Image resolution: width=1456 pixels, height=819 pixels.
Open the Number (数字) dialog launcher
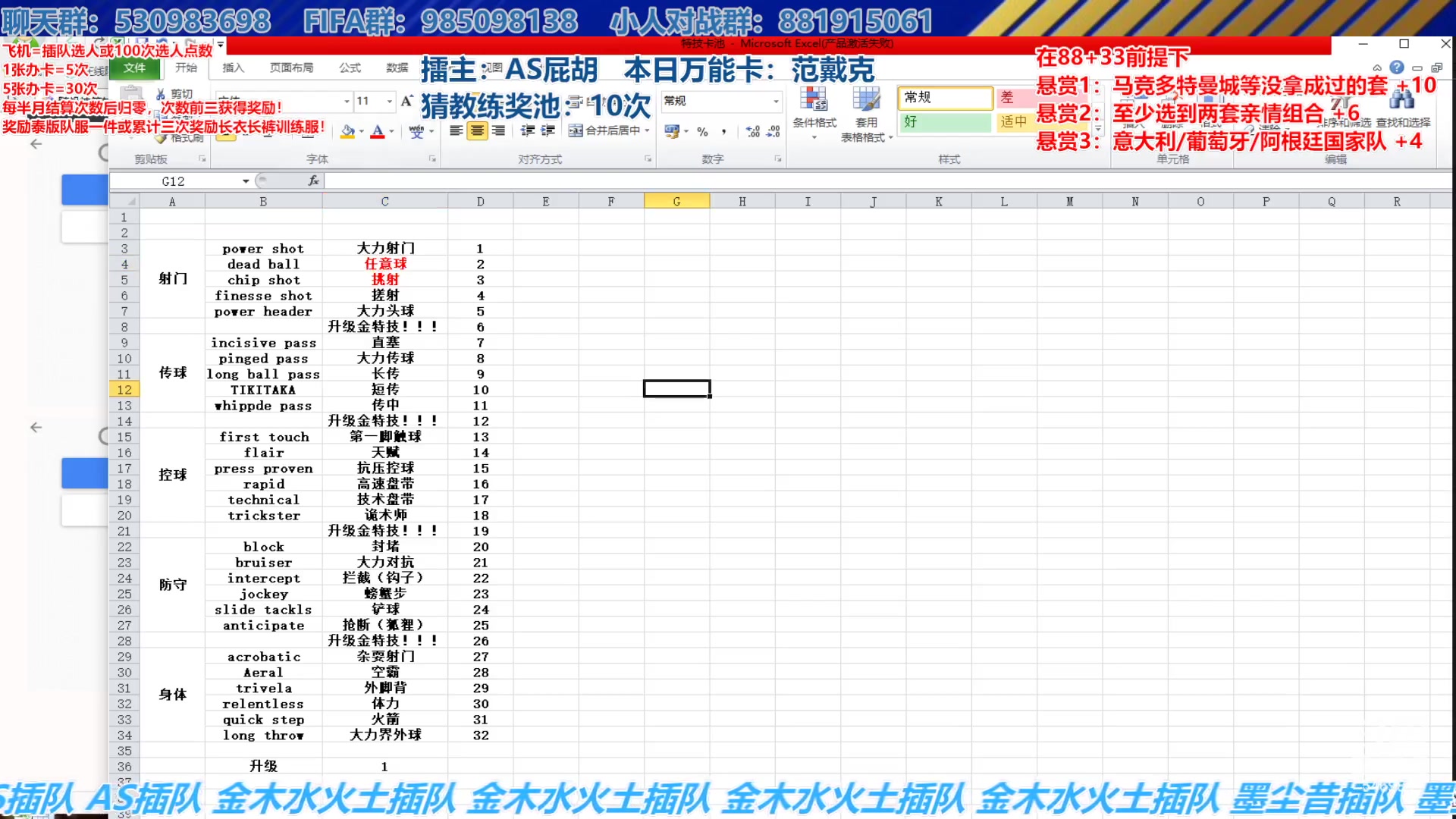click(777, 159)
